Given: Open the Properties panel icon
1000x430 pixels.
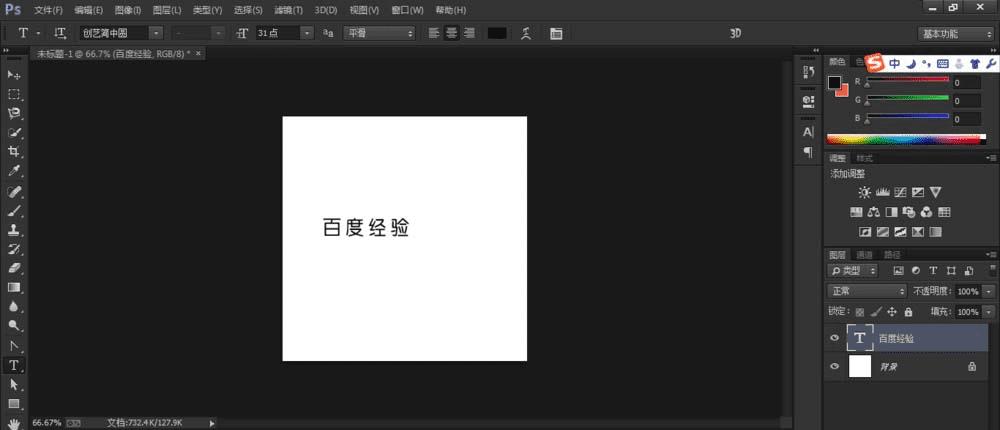Looking at the screenshot, I should click(808, 101).
